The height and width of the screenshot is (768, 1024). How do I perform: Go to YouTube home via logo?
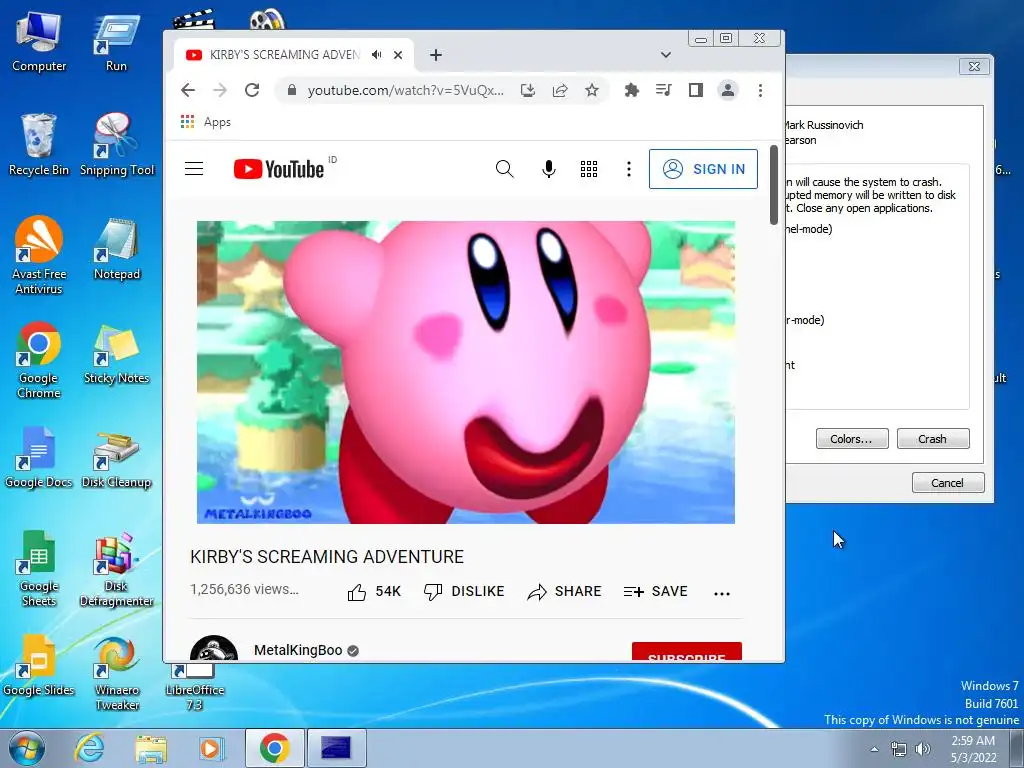pos(279,169)
